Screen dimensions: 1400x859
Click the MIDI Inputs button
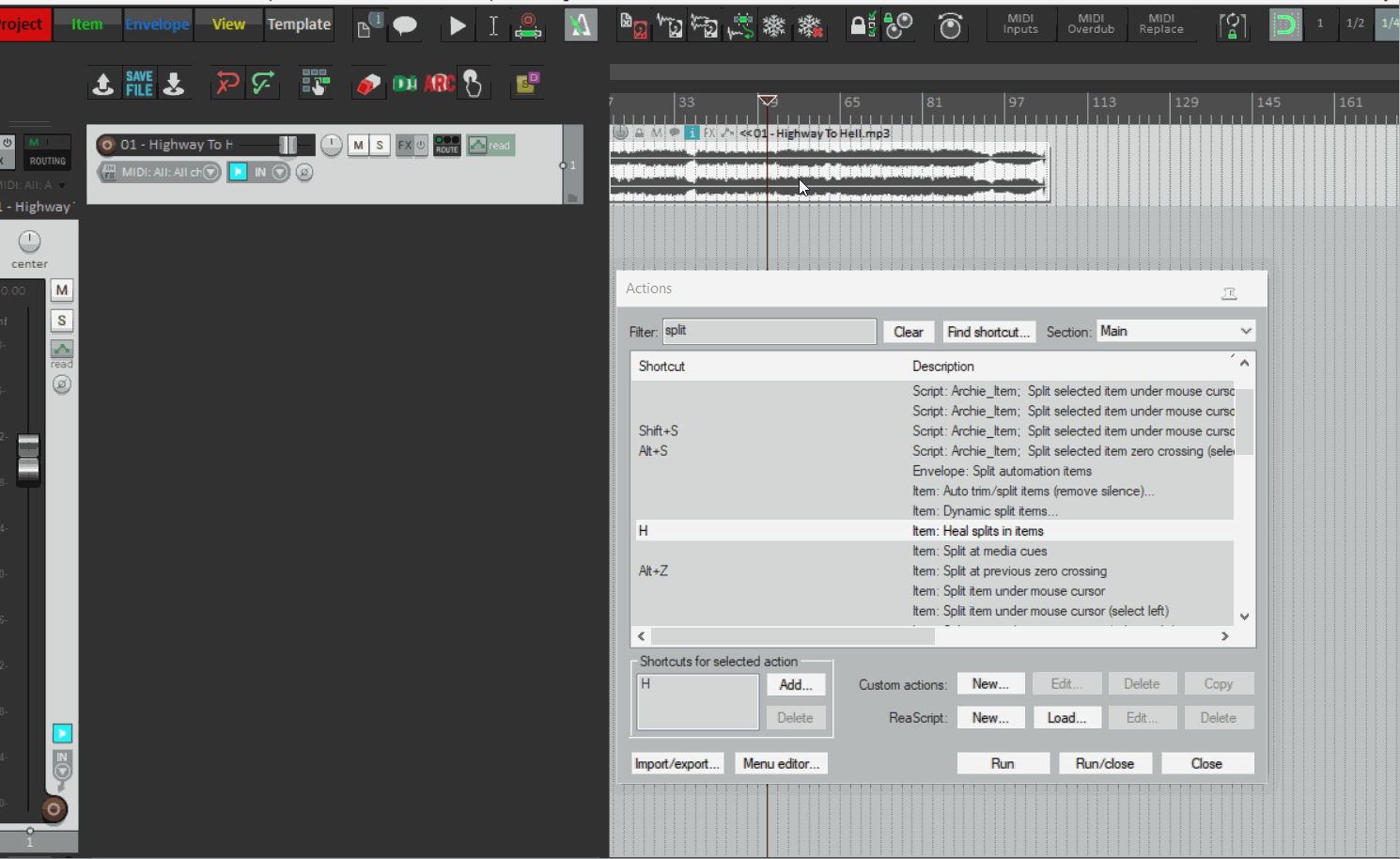1020,24
